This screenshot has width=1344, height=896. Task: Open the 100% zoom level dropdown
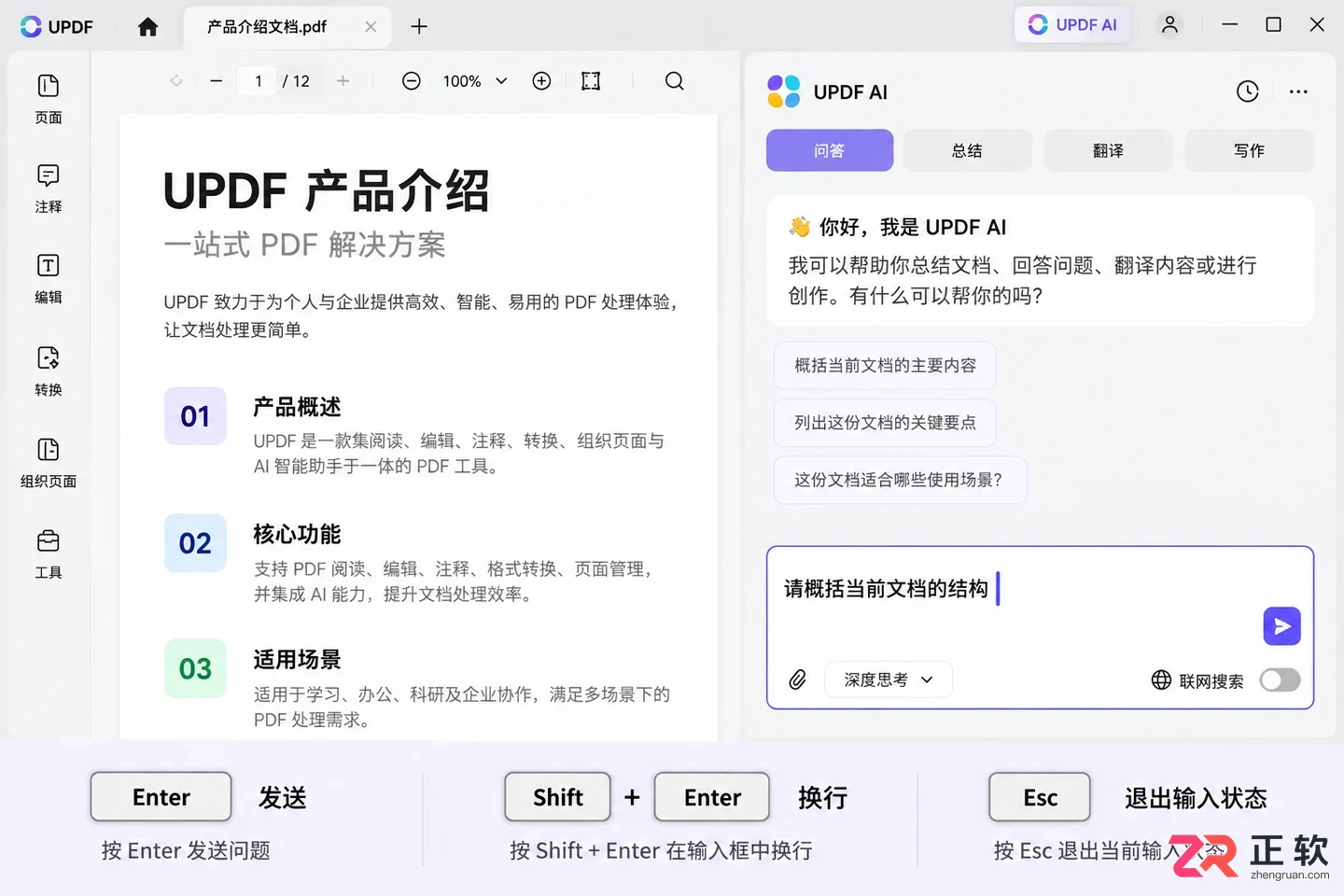tap(475, 81)
